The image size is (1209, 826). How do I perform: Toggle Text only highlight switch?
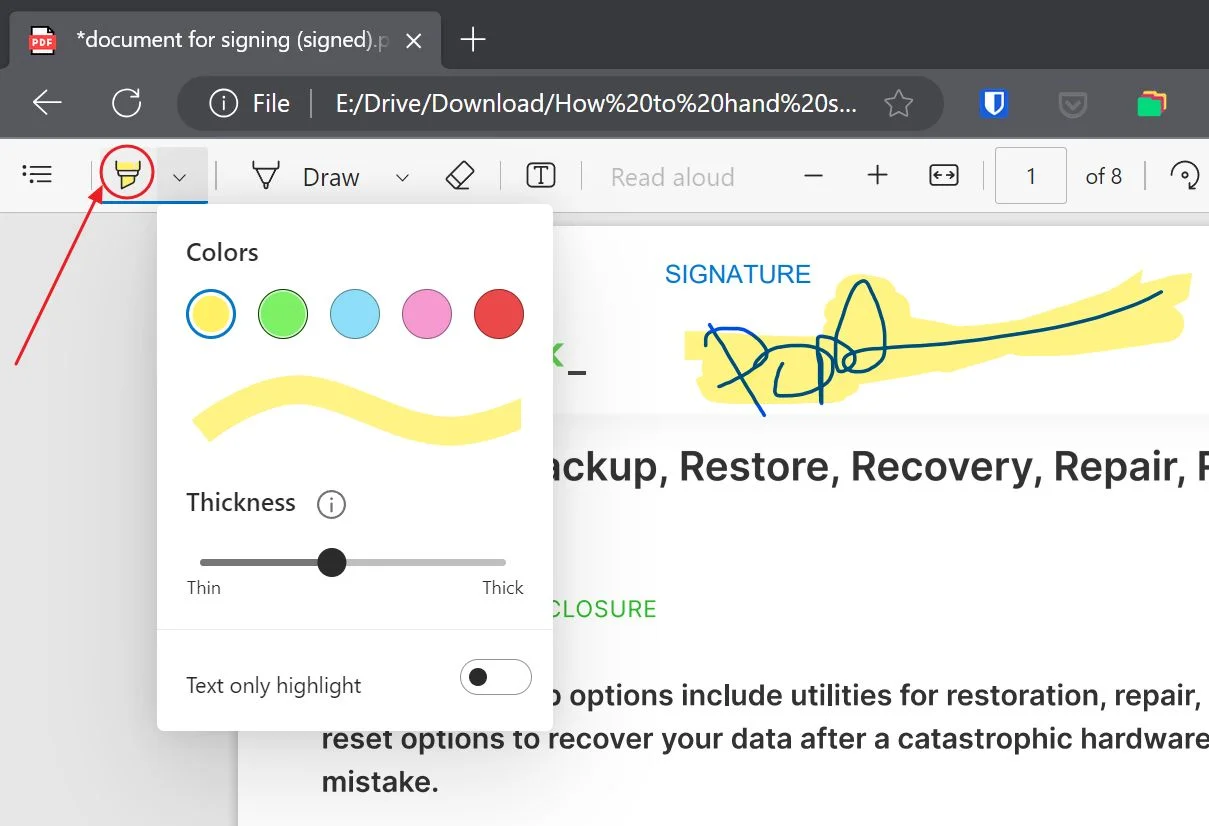pos(496,677)
